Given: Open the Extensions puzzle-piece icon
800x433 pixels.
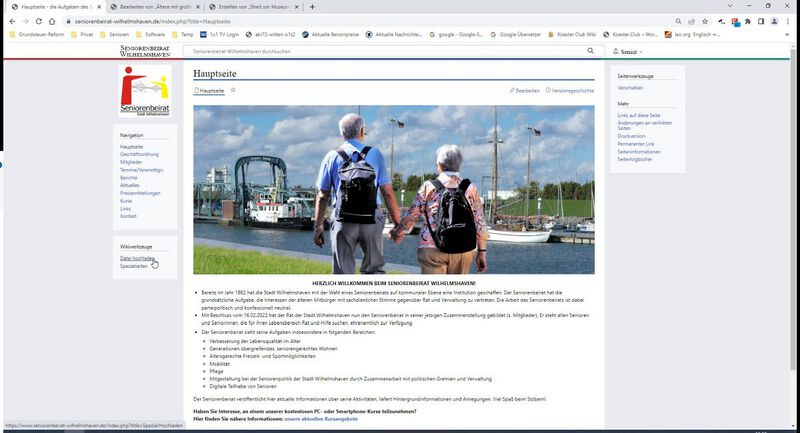Looking at the screenshot, I should coord(748,21).
